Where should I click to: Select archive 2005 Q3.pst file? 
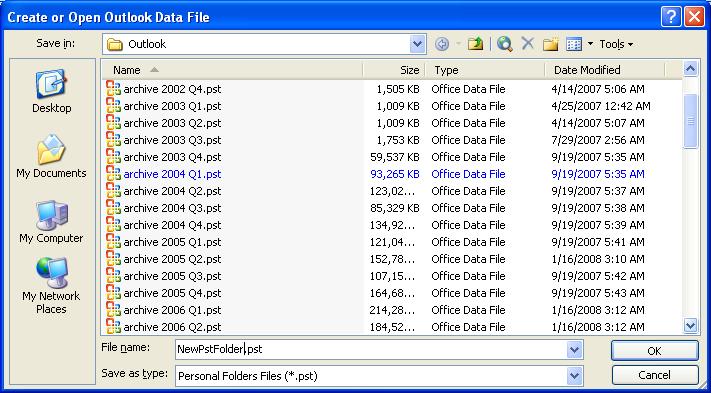(172, 276)
